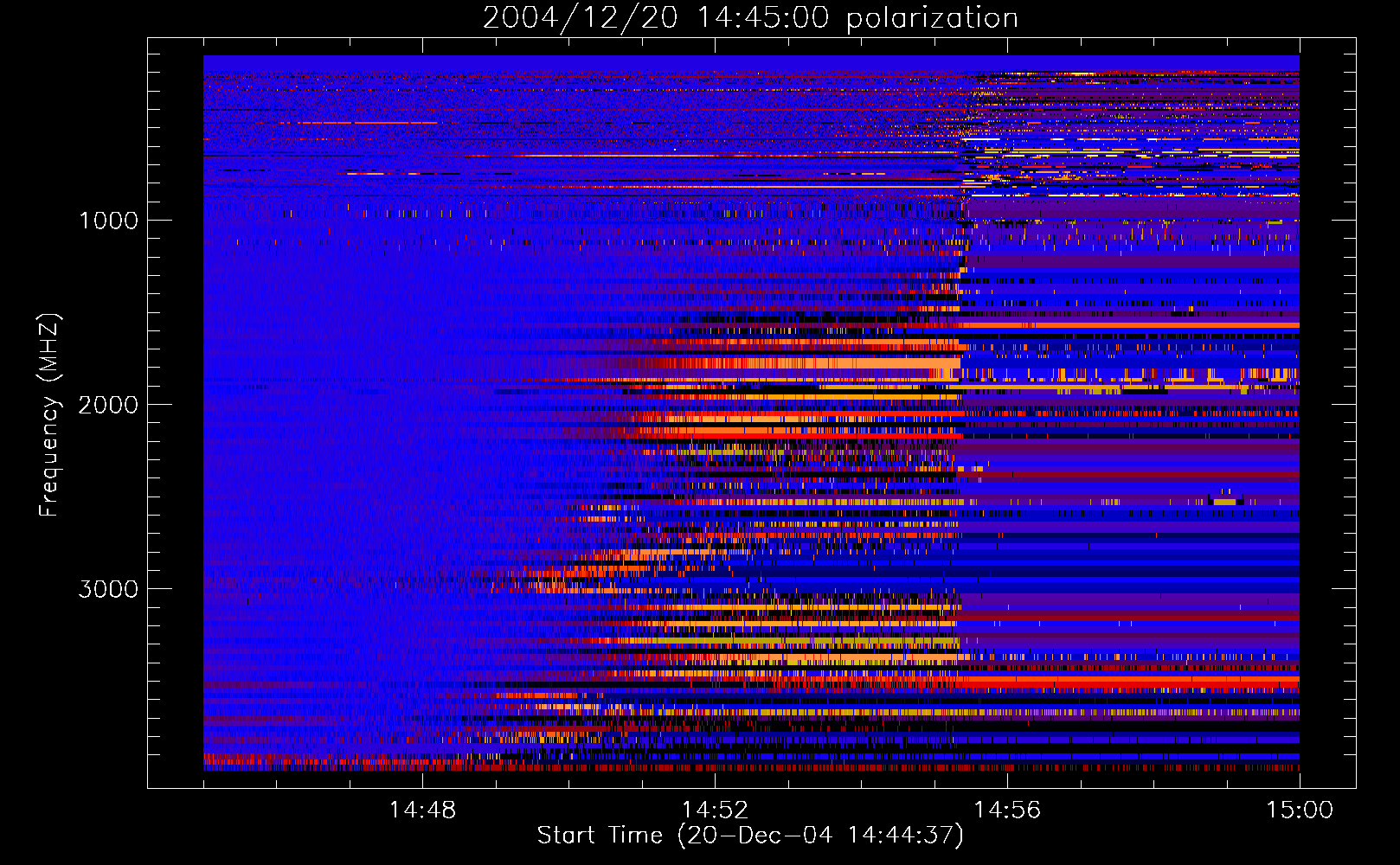Click the plot title '2004/12/20 14:45:00 polarization'
The width and height of the screenshot is (1400, 865).
[750, 18]
